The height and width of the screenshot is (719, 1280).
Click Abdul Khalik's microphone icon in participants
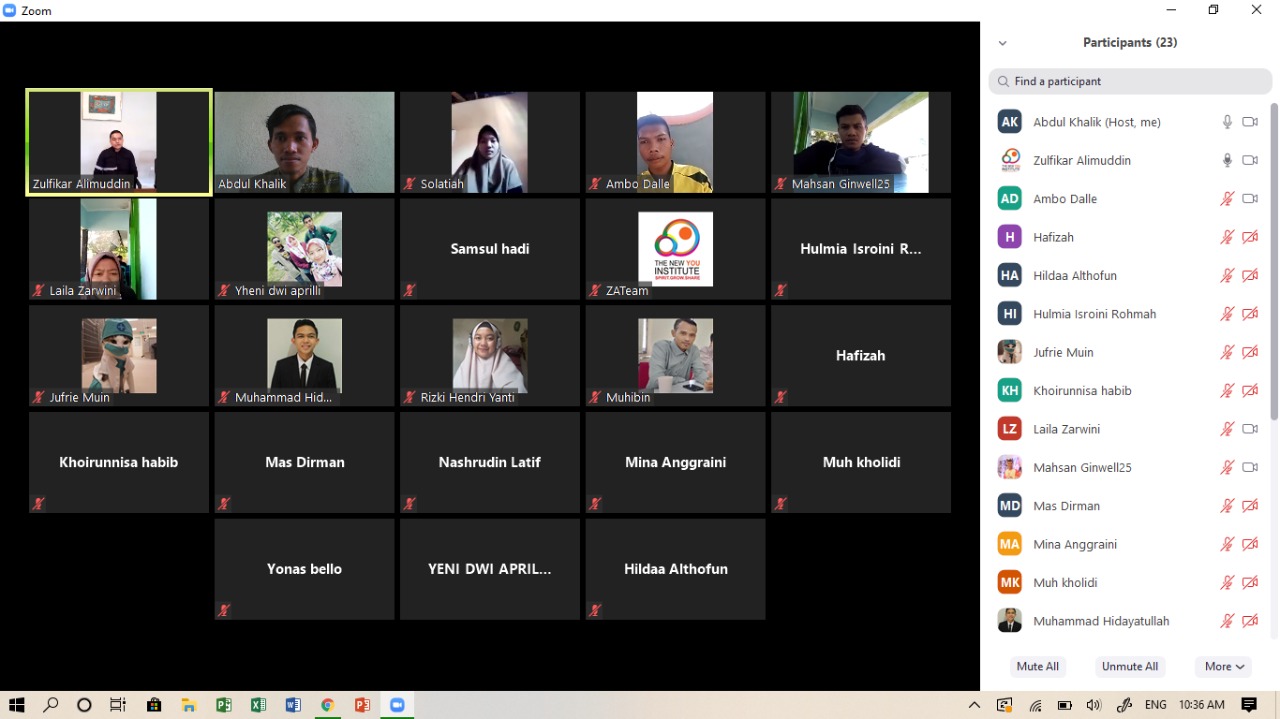coord(1227,122)
